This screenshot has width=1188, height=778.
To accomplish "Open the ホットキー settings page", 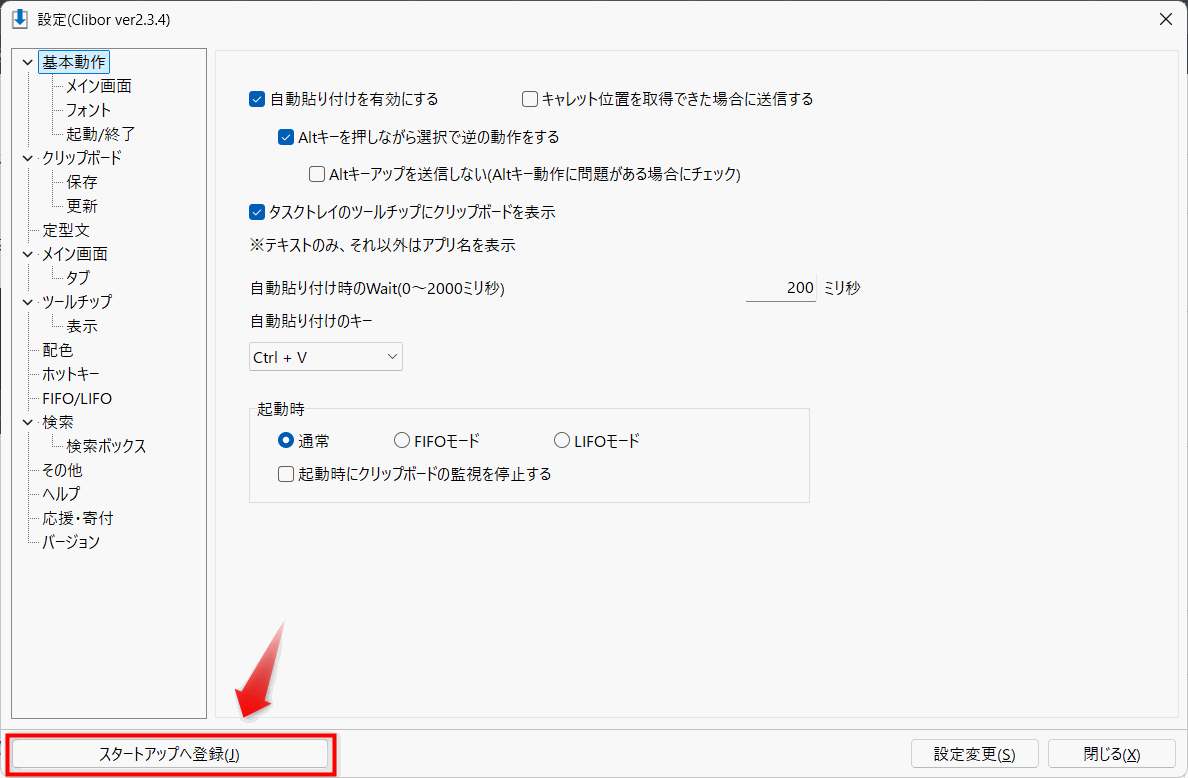I will (71, 374).
